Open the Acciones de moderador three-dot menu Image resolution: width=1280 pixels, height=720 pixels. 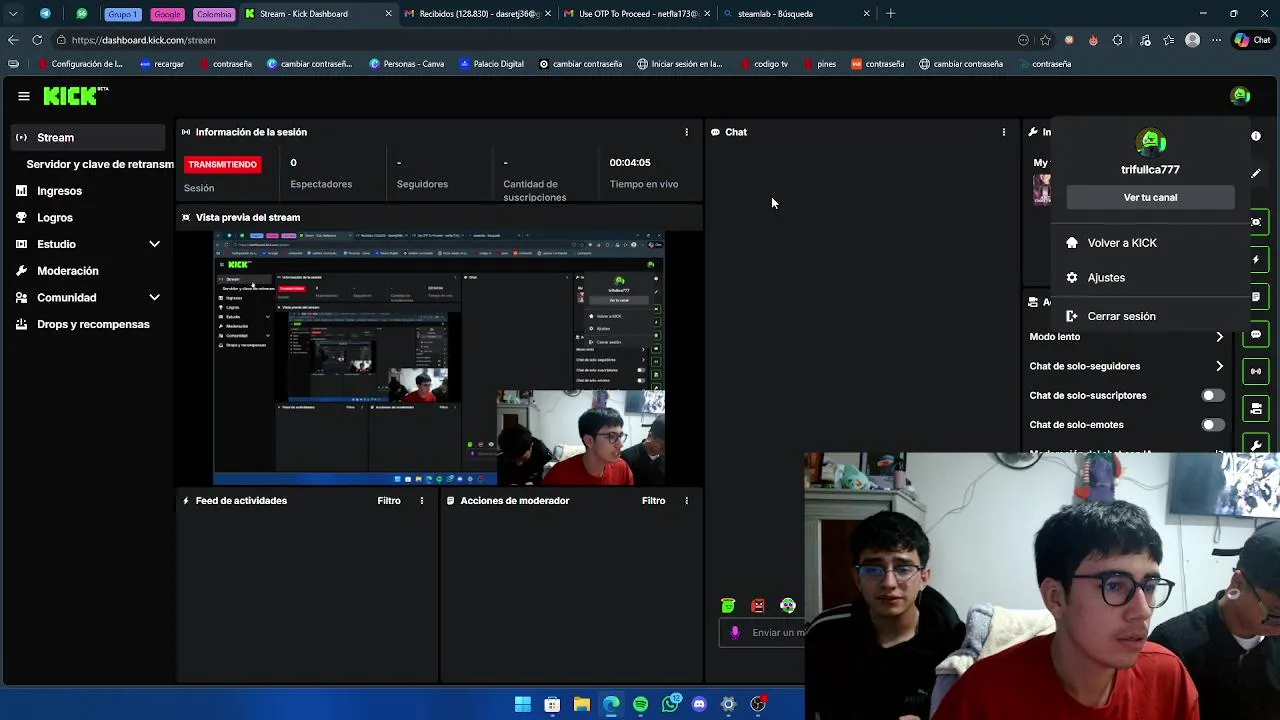click(x=686, y=501)
